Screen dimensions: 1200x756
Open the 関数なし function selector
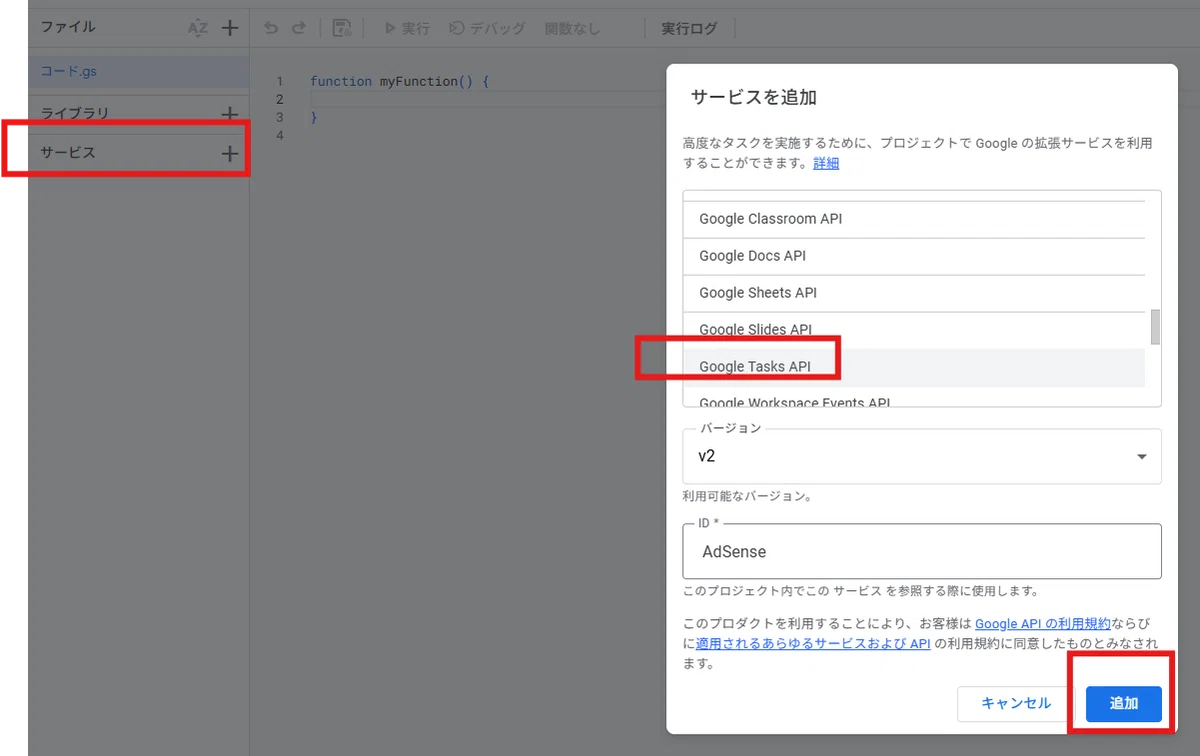coord(573,28)
